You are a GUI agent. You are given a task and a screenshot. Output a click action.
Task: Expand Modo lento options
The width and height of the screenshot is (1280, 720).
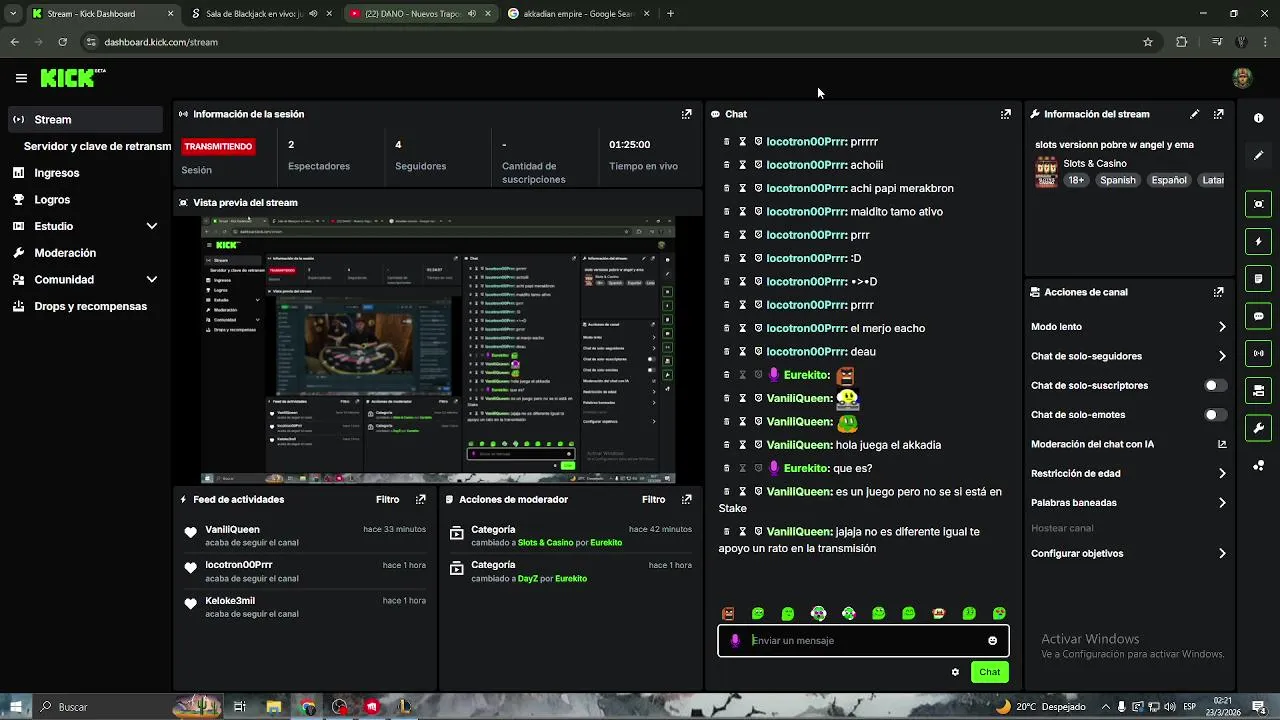(x=1222, y=327)
